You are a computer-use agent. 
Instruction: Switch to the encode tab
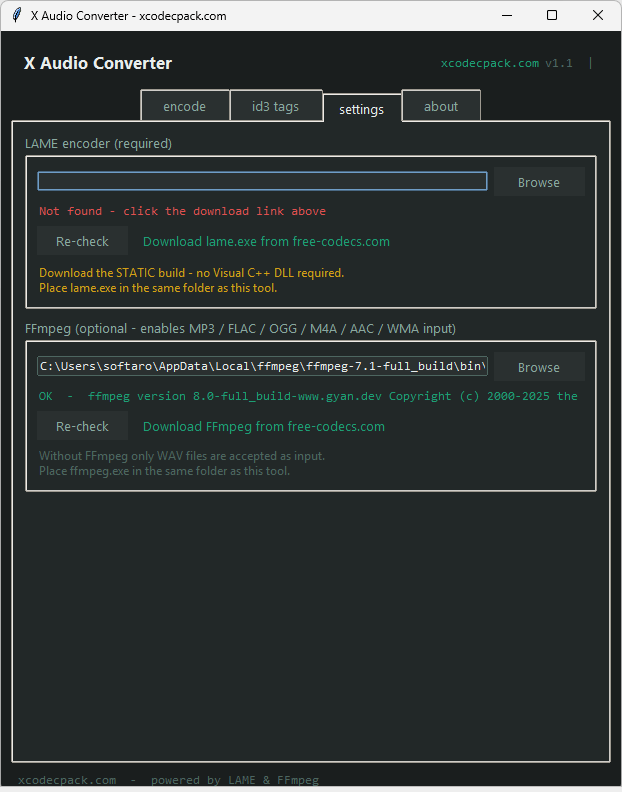pyautogui.click(x=185, y=106)
